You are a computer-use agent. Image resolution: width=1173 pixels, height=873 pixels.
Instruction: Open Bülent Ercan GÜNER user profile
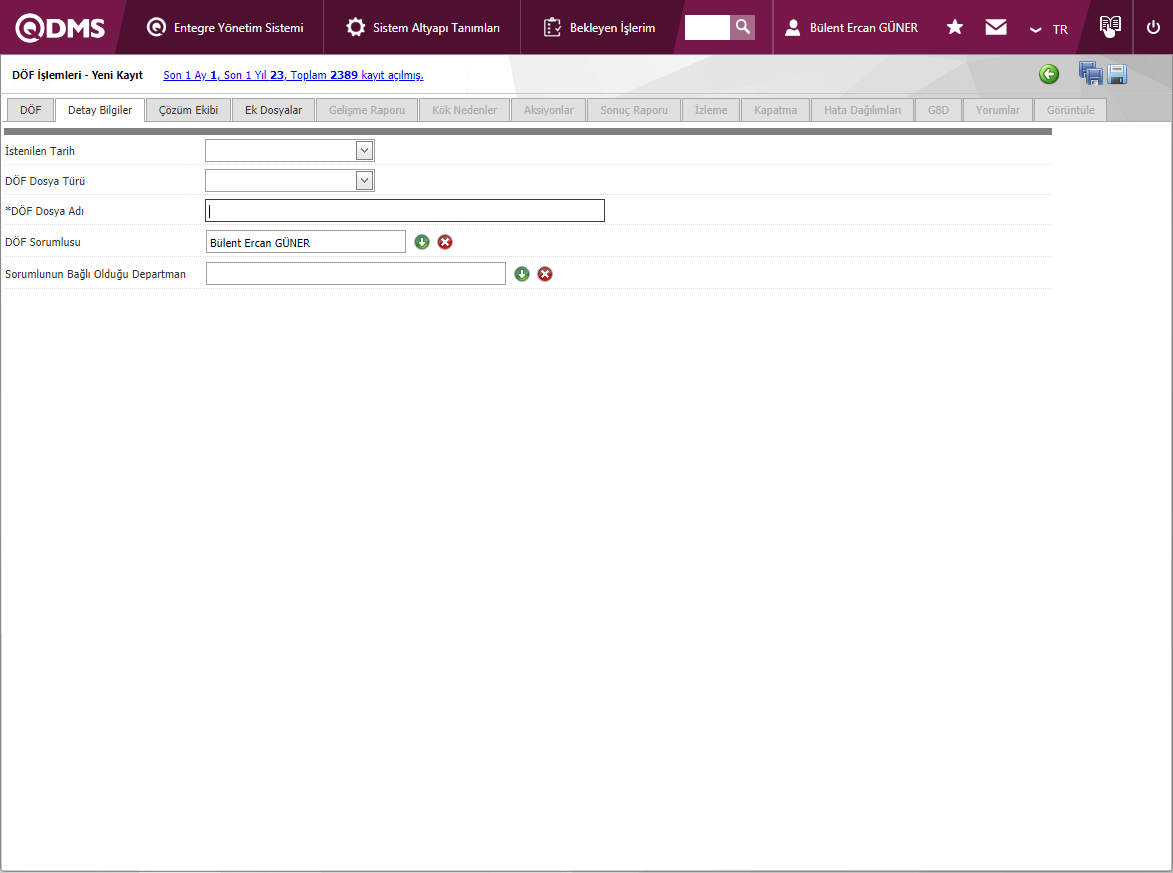[851, 28]
